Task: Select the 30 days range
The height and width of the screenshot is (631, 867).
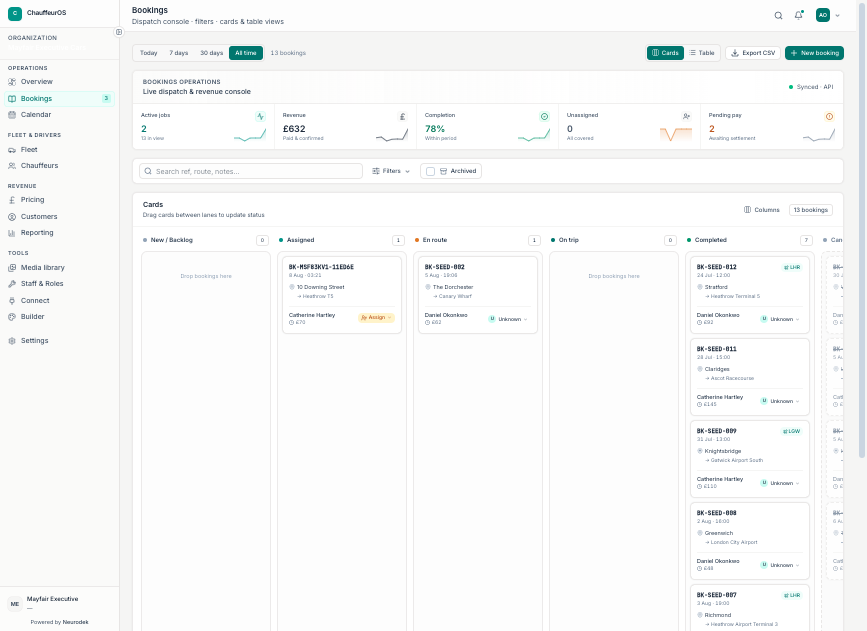Action: (211, 53)
